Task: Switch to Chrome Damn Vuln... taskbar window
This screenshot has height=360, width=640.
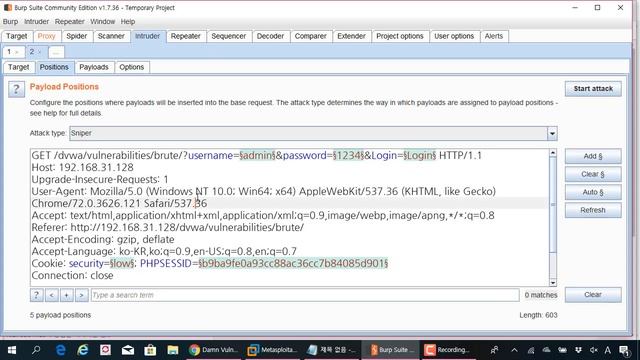Action: (213, 350)
